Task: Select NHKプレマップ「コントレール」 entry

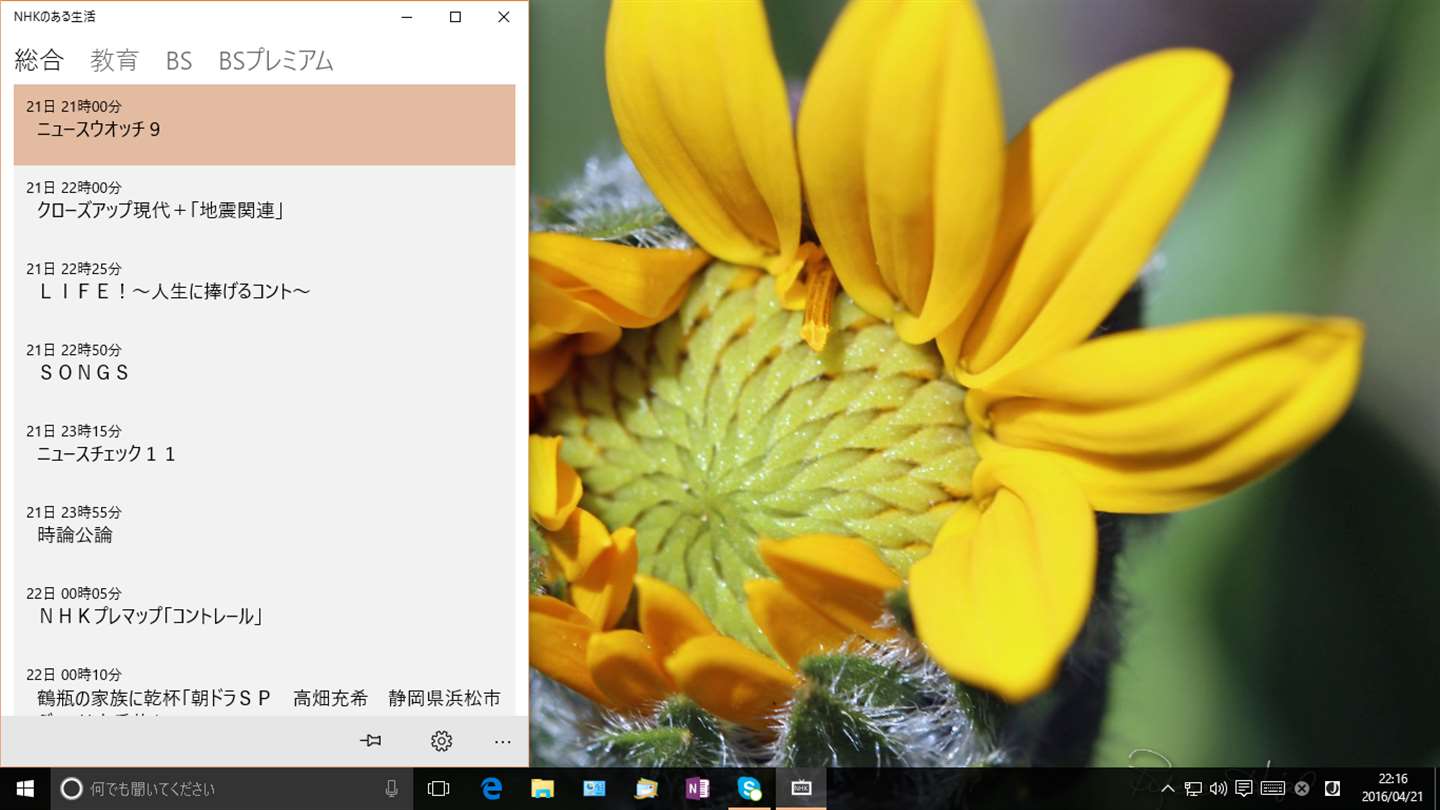Action: (264, 611)
